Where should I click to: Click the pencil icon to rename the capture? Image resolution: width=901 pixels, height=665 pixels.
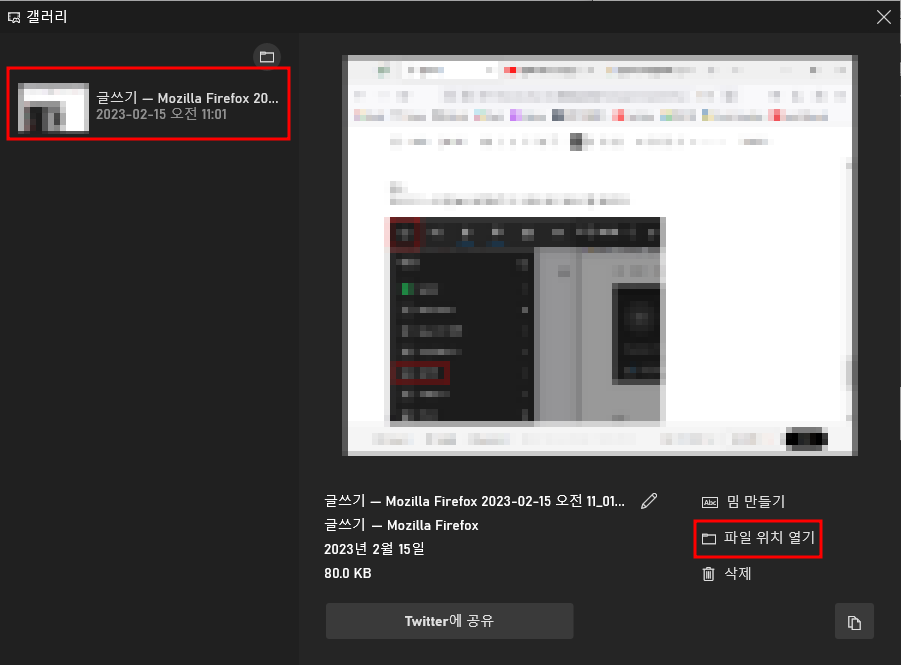pos(649,501)
